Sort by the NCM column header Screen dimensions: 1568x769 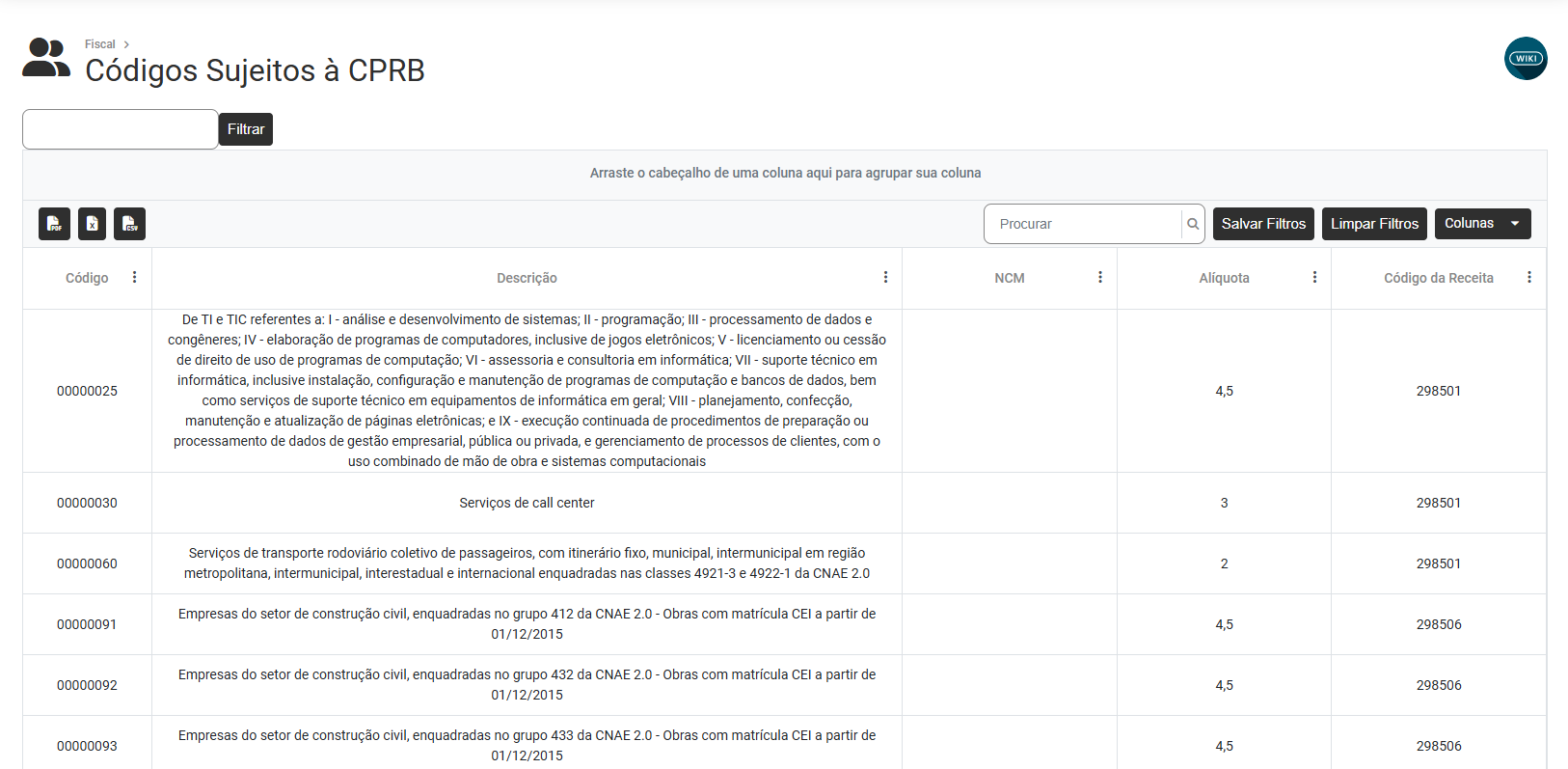pyautogui.click(x=1010, y=278)
